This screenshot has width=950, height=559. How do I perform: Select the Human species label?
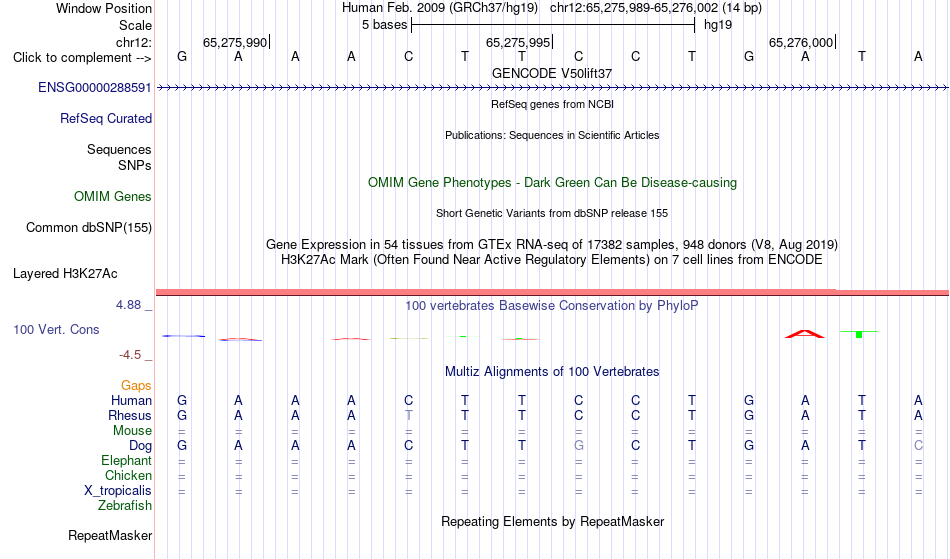[x=131, y=400]
